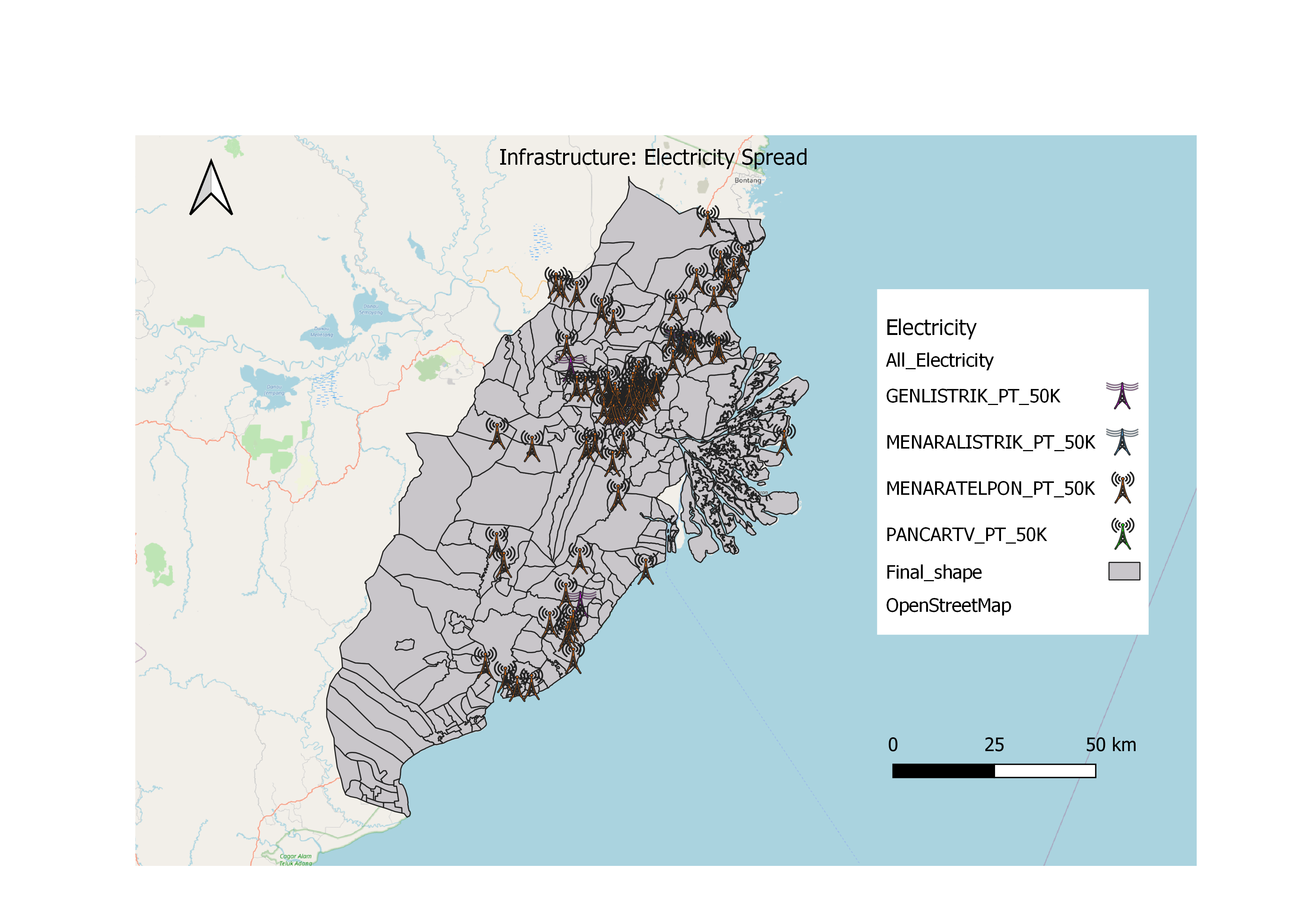Click the black segment of the scale bar
The width and height of the screenshot is (1307, 924).
point(943,771)
